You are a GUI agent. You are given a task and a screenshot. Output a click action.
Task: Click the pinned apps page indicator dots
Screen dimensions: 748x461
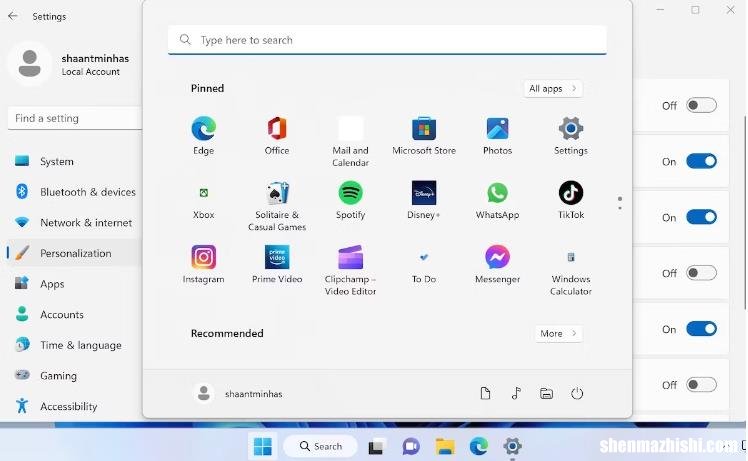619,203
